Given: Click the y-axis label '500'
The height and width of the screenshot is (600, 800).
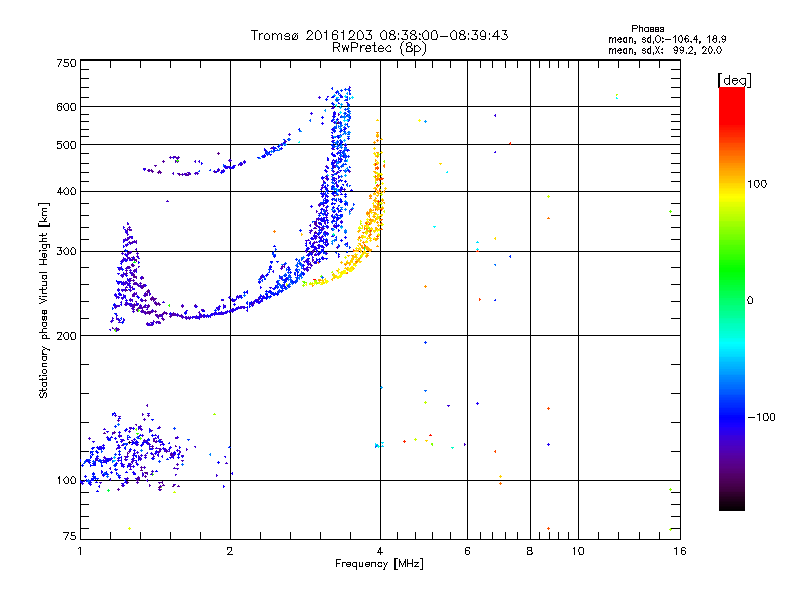Looking at the screenshot, I should (x=67, y=145).
